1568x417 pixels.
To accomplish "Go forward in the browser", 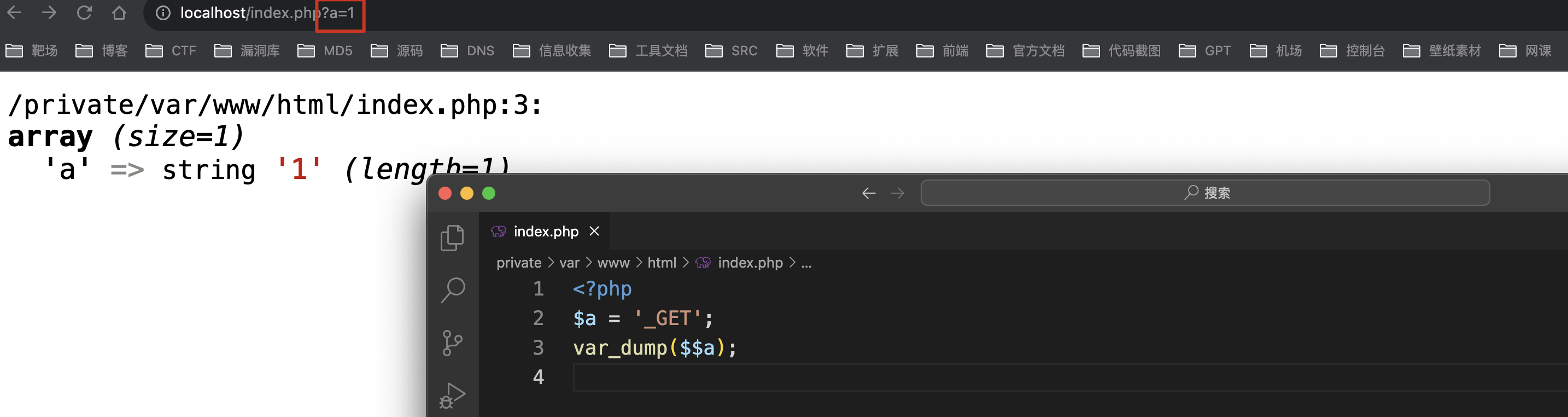I will 49,13.
